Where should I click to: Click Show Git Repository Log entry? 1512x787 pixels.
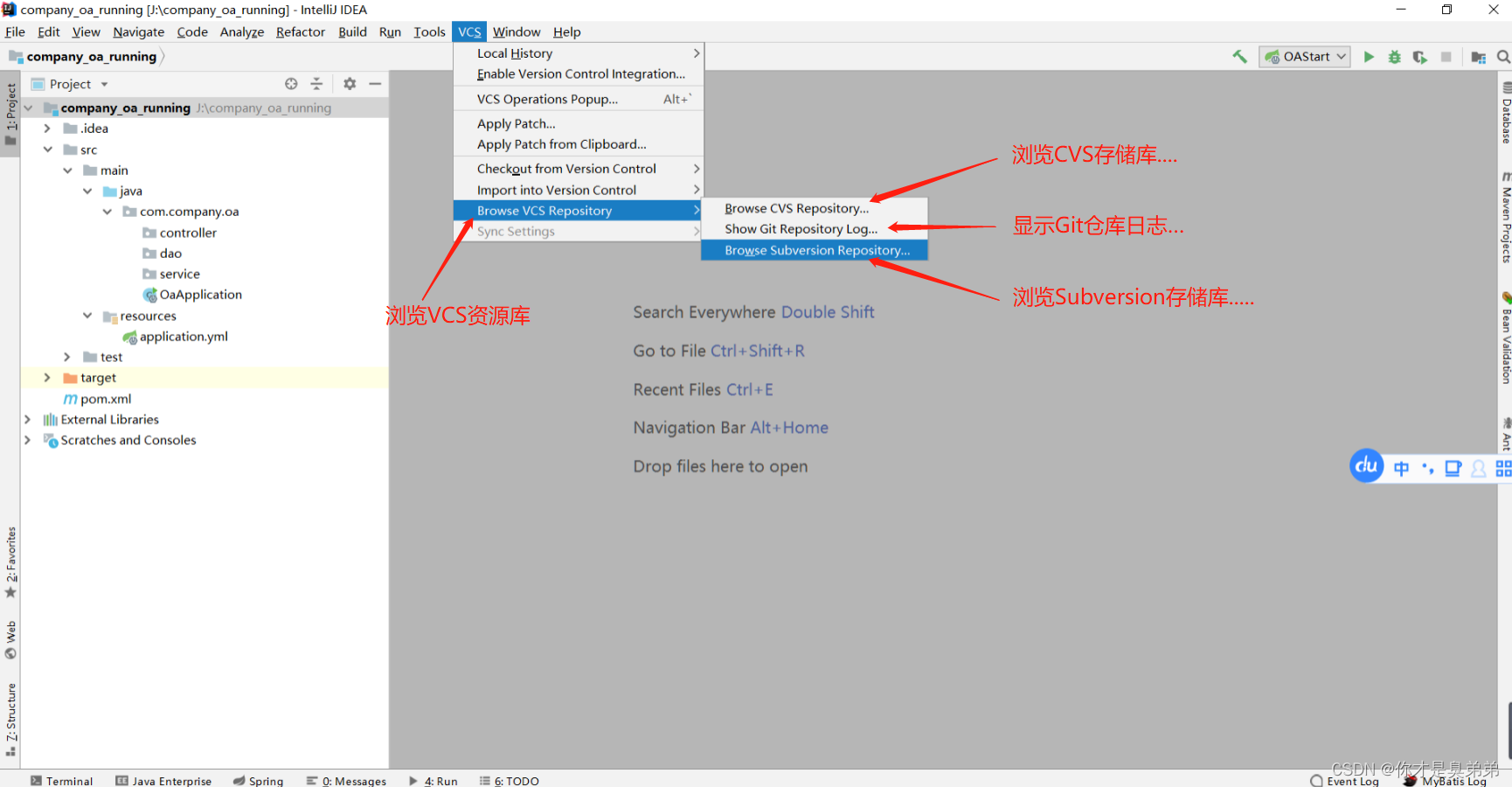(x=815, y=229)
